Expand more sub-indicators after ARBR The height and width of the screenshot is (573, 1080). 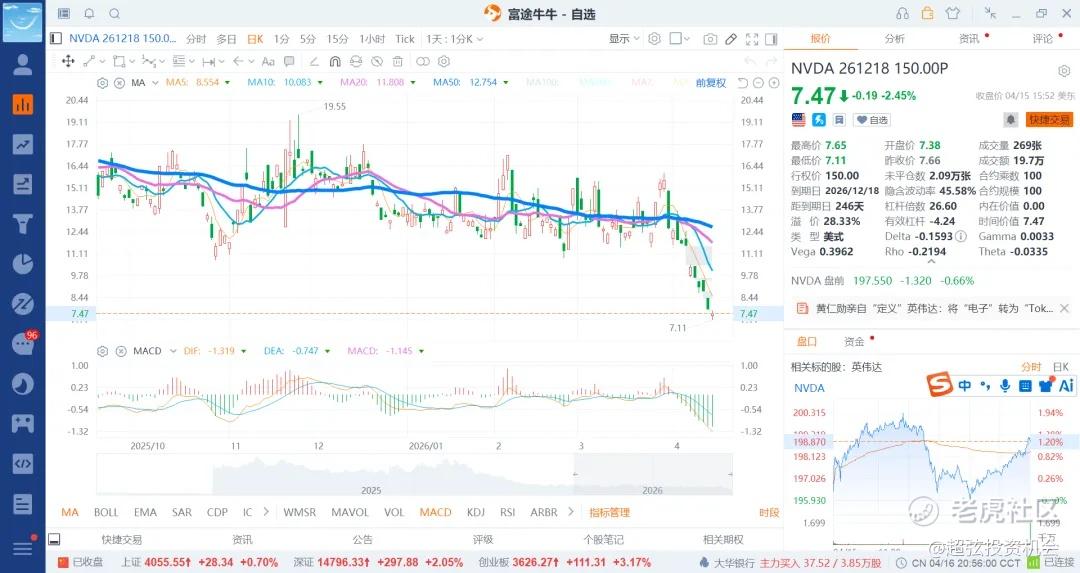coord(570,512)
